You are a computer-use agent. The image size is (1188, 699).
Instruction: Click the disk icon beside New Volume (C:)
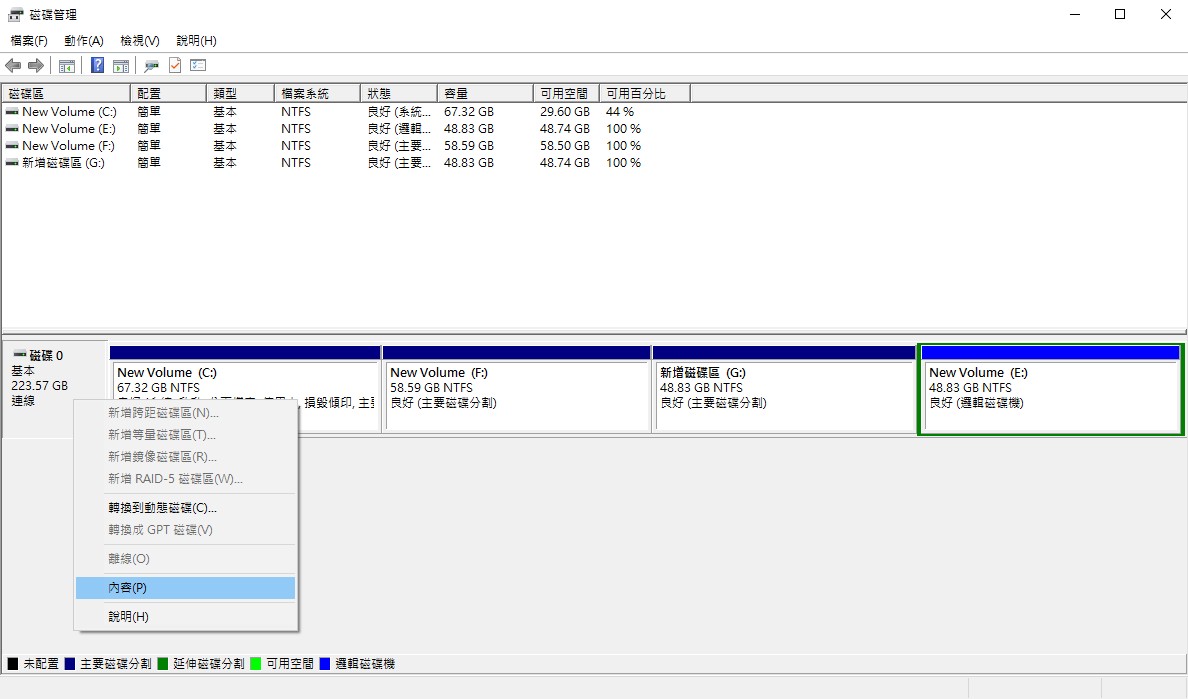(x=10, y=112)
